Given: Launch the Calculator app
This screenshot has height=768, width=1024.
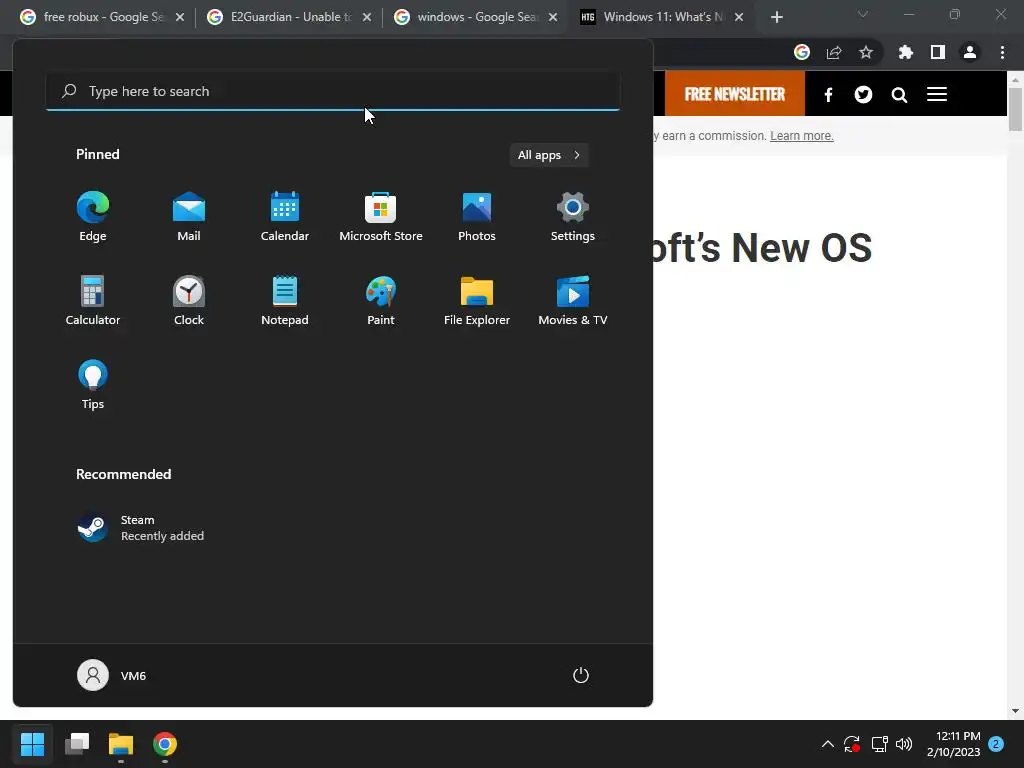Looking at the screenshot, I should click(x=93, y=300).
